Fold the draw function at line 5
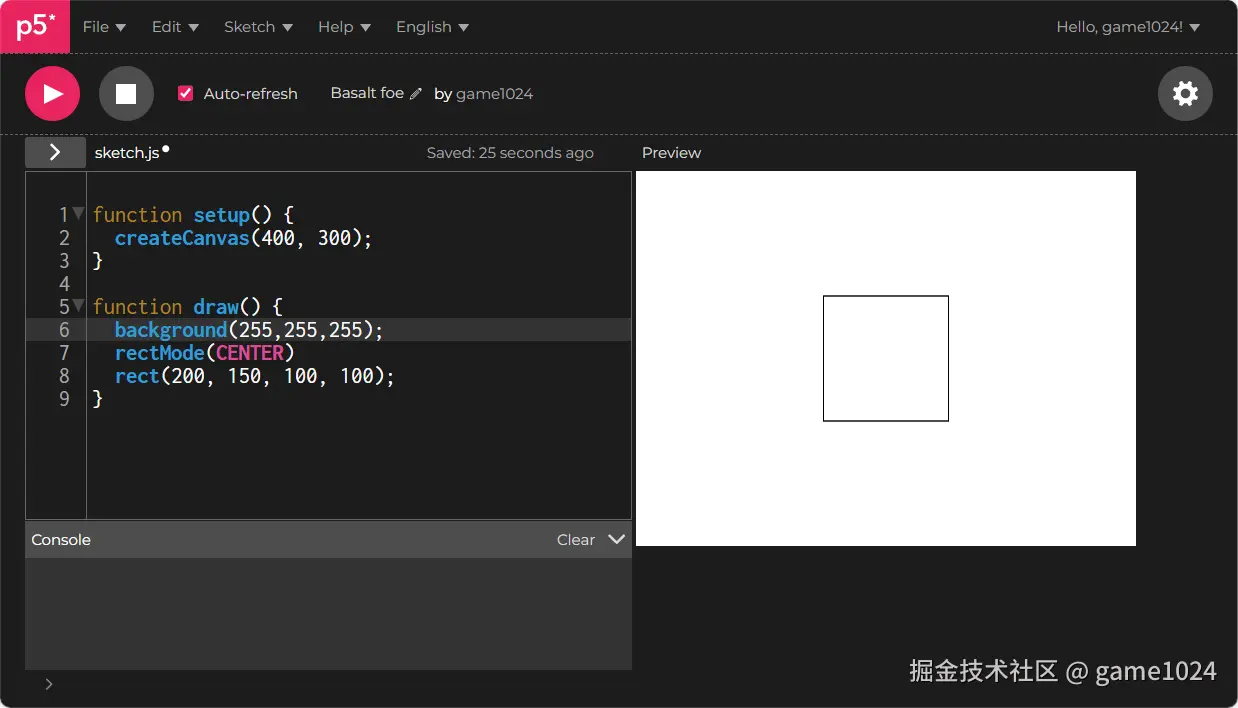The height and width of the screenshot is (708, 1238). tap(78, 305)
